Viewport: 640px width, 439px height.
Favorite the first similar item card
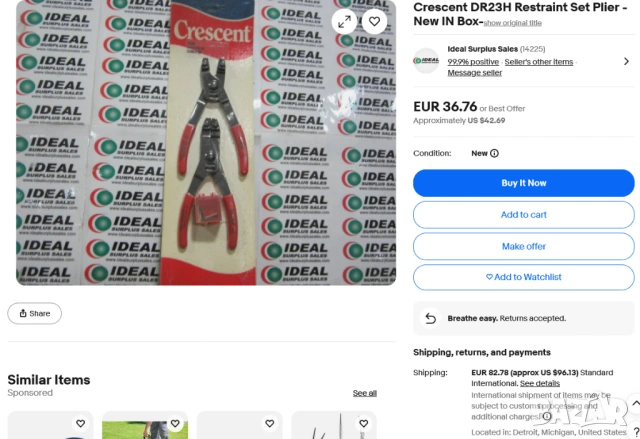point(80,423)
